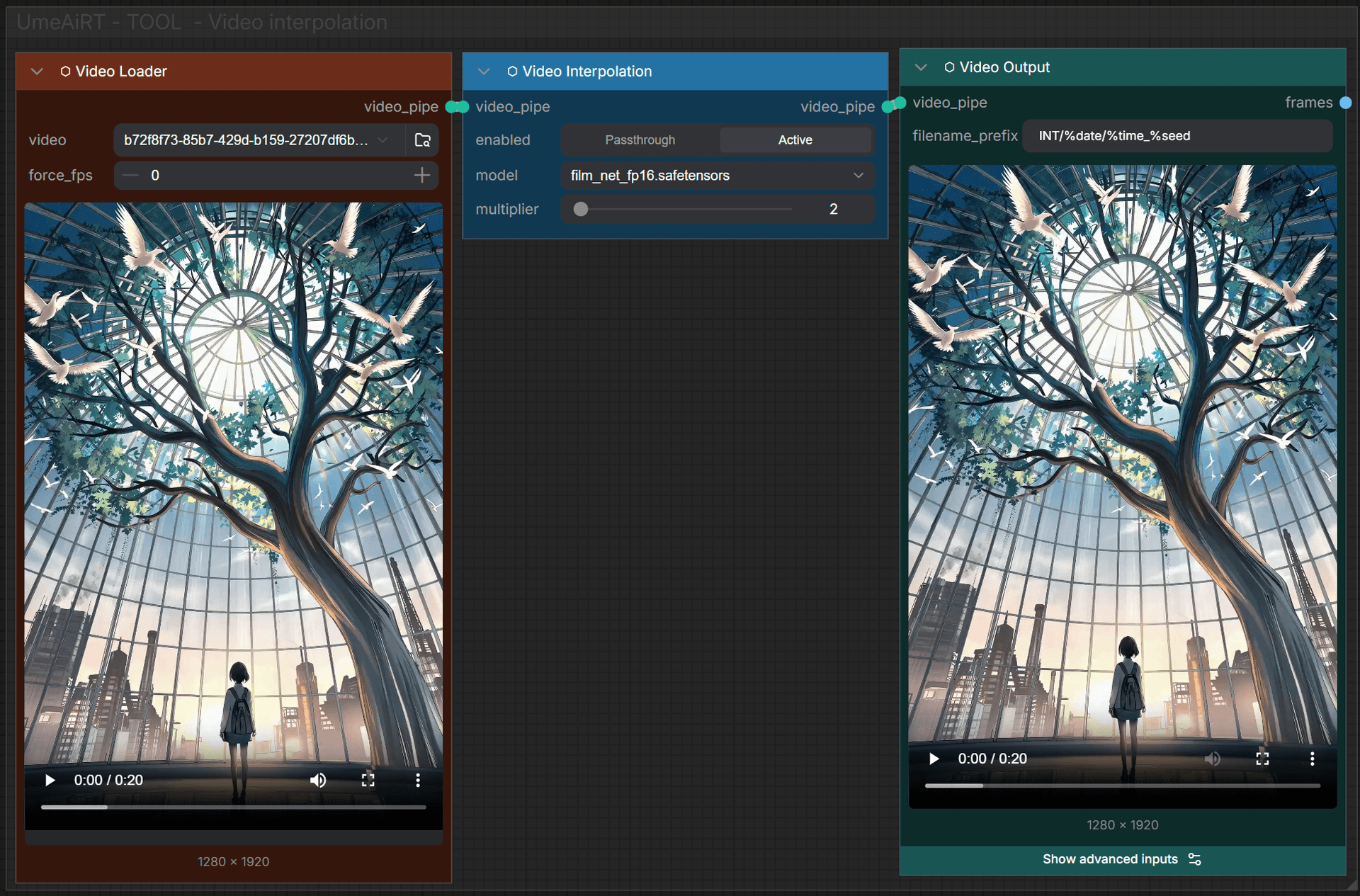Enter fullscreen on Video Loader preview
Viewport: 1360px width, 896px height.
point(368,781)
